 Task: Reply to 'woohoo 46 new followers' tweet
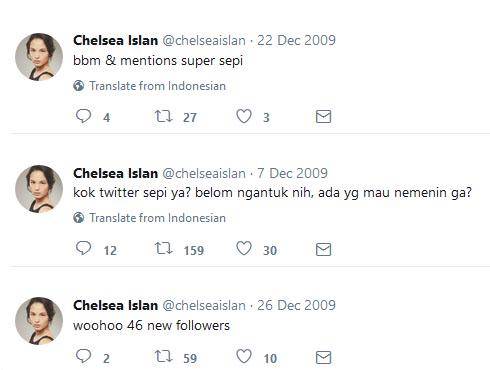click(83, 356)
